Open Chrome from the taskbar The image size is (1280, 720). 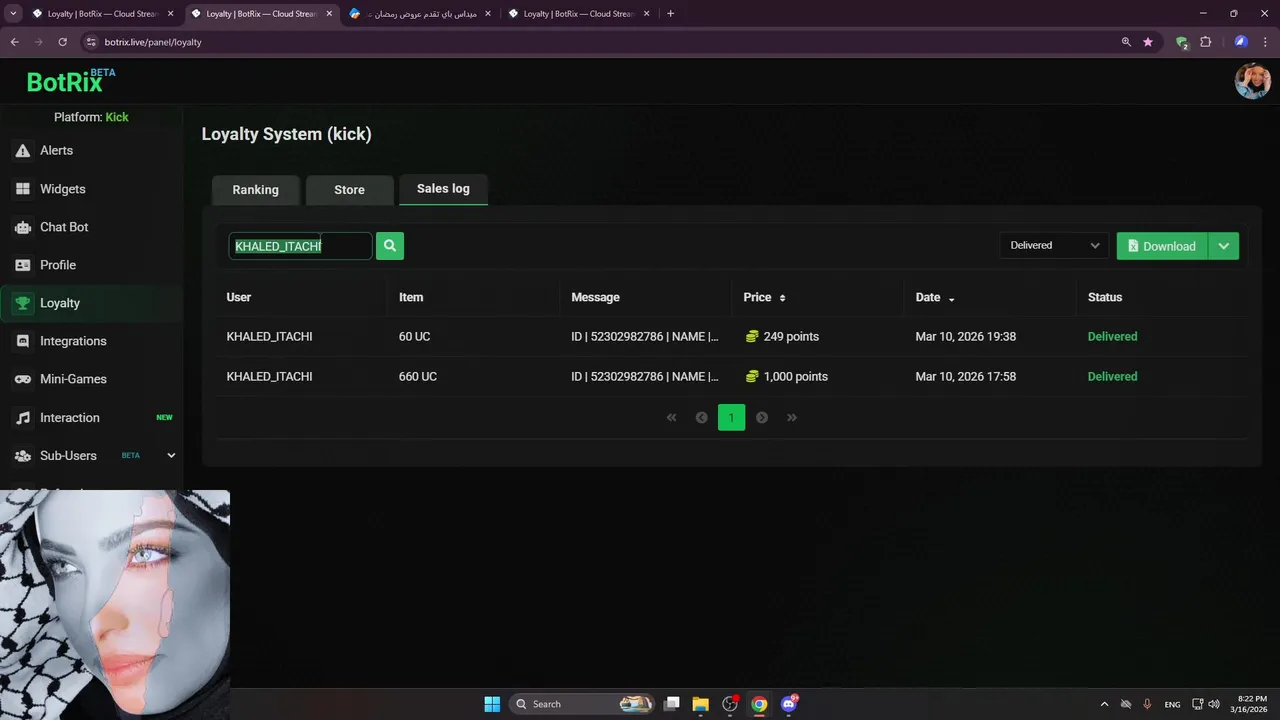pos(759,704)
